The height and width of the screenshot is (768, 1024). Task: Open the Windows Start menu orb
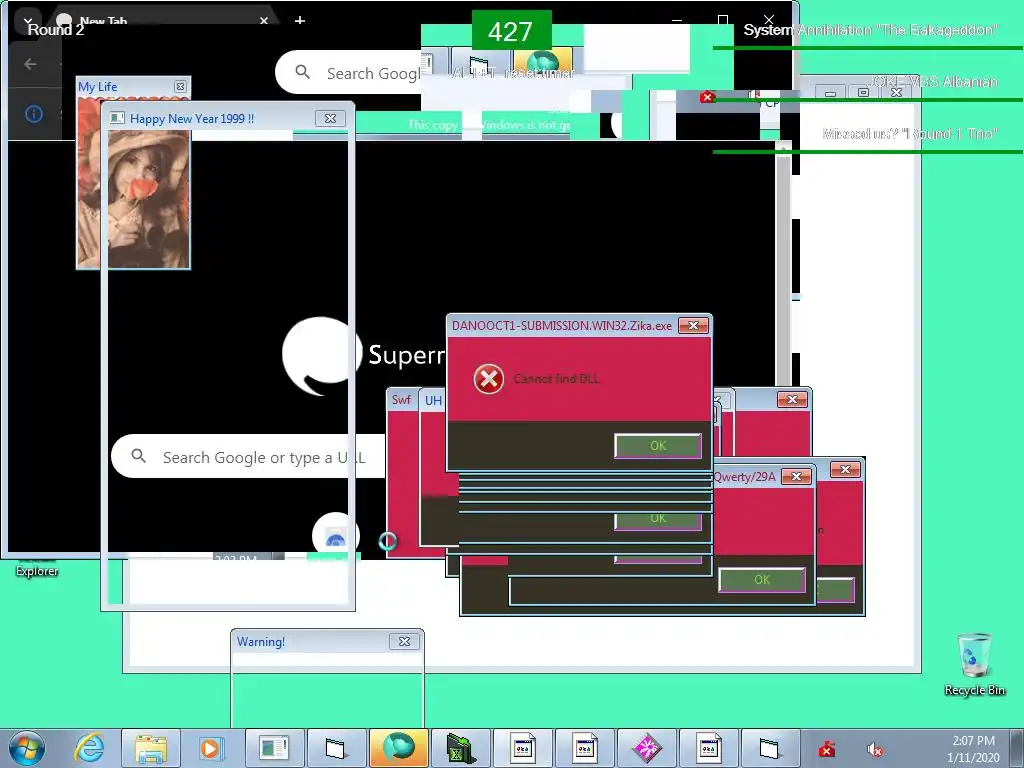27,748
